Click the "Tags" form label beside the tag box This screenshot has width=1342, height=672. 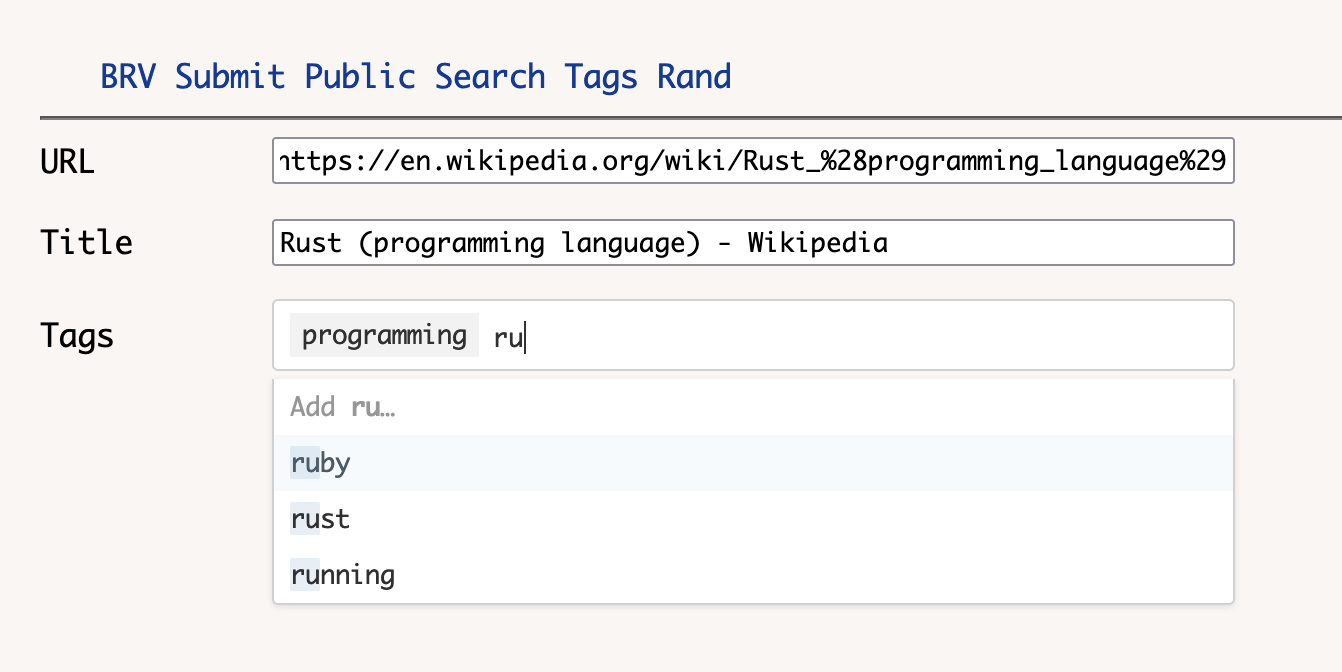pos(77,336)
